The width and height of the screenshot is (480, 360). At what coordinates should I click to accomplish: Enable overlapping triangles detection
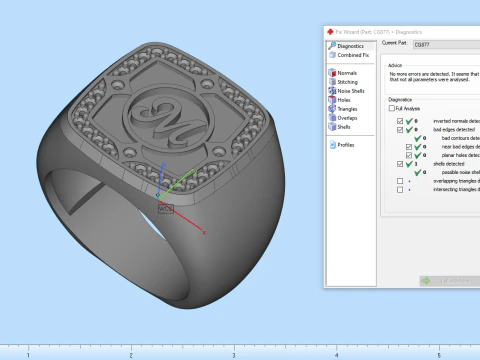coord(400,181)
